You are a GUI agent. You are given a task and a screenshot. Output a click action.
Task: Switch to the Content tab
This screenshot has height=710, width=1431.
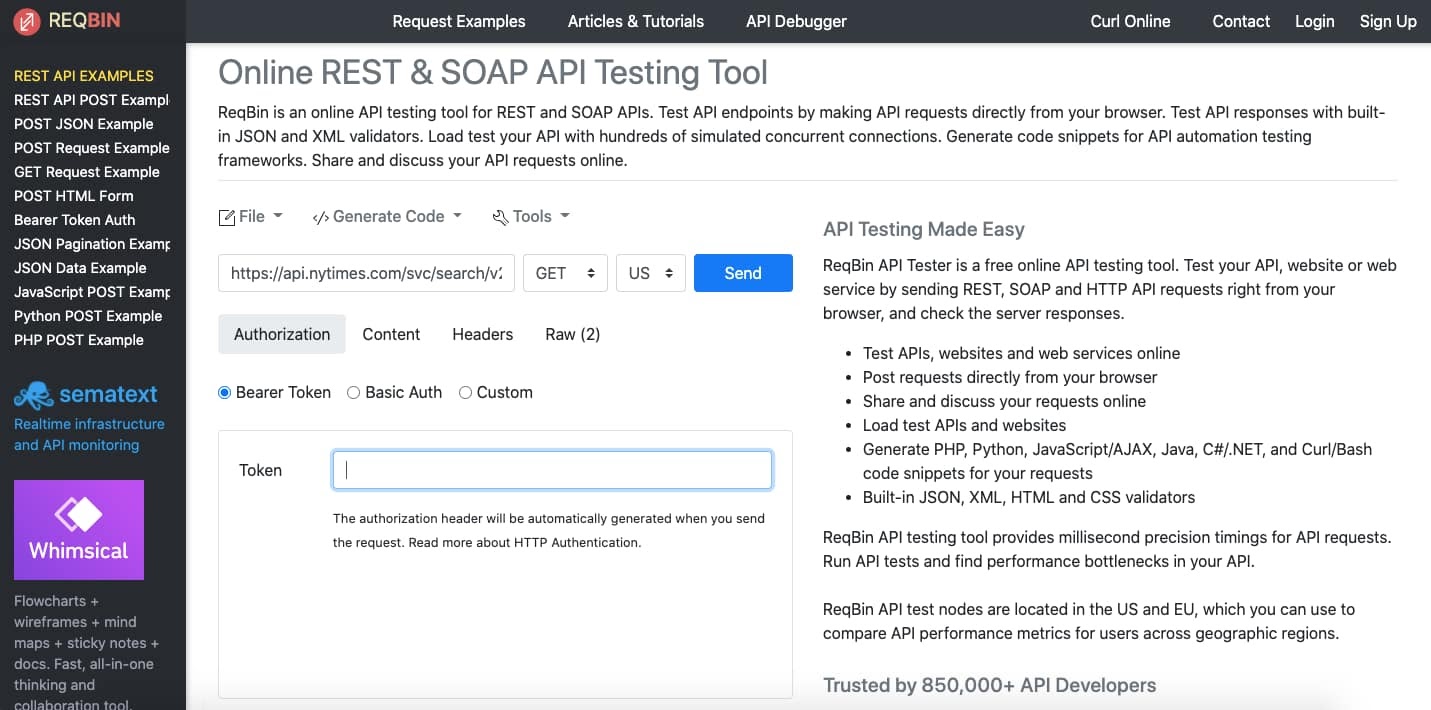[391, 334]
